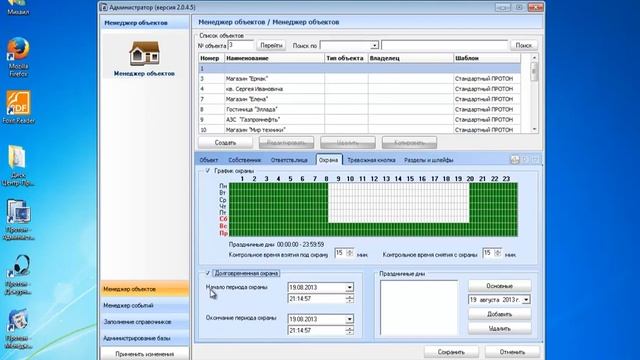Launch the Протон Менеджер desktop shortcut
This screenshot has height=360, width=640.
pos(18,329)
